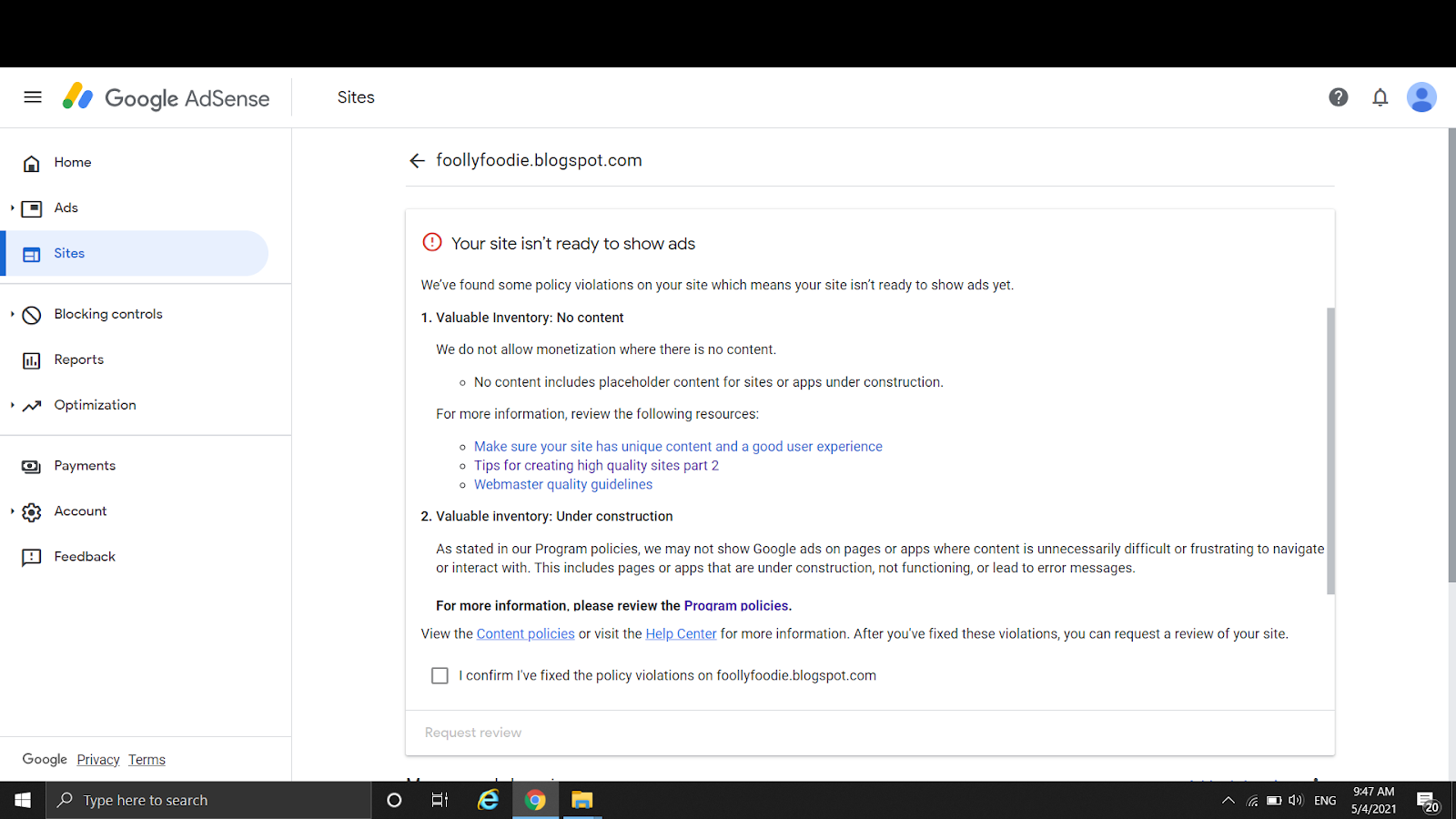Open the Windows Start menu

click(23, 800)
